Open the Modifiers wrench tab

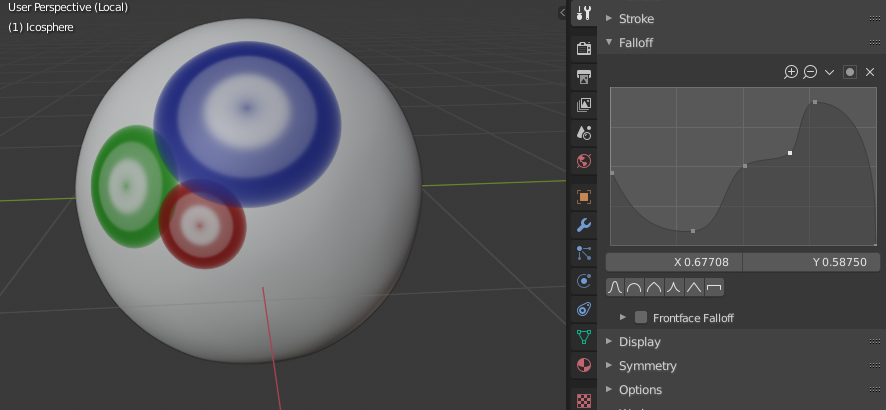(x=584, y=225)
